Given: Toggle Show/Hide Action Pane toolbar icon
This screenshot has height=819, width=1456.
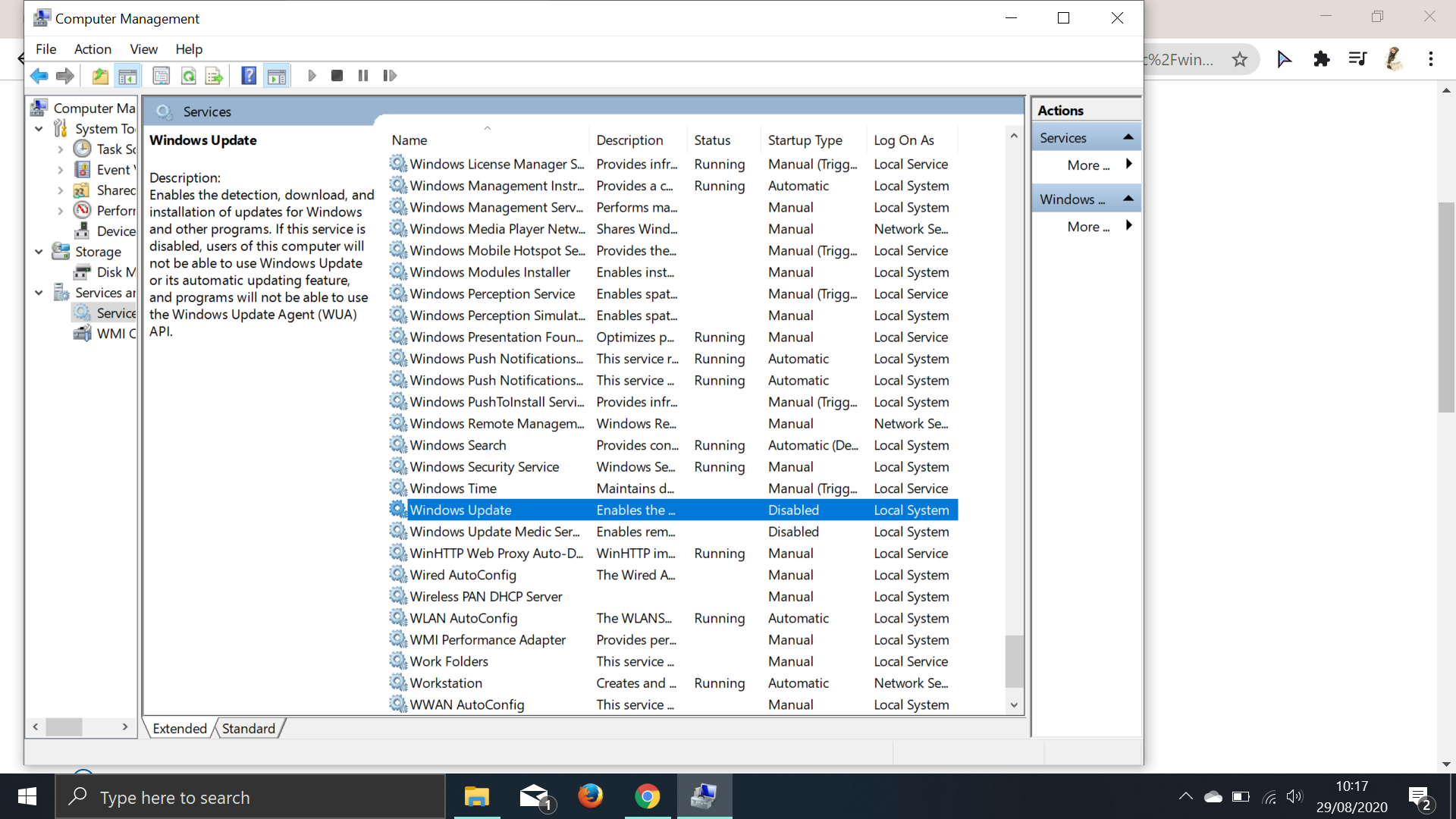Looking at the screenshot, I should pos(277,76).
